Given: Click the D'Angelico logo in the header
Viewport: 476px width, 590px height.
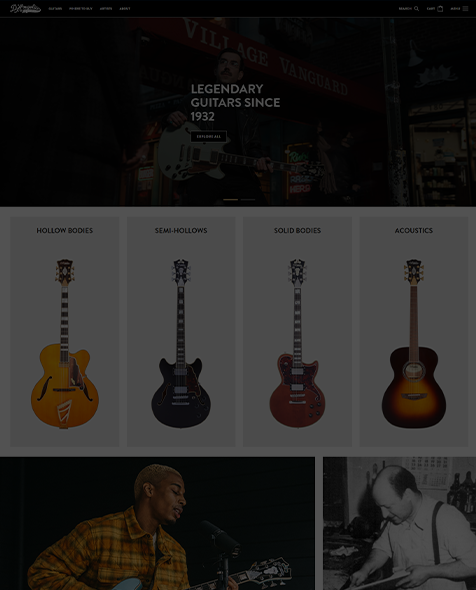Looking at the screenshot, I should (25, 8).
